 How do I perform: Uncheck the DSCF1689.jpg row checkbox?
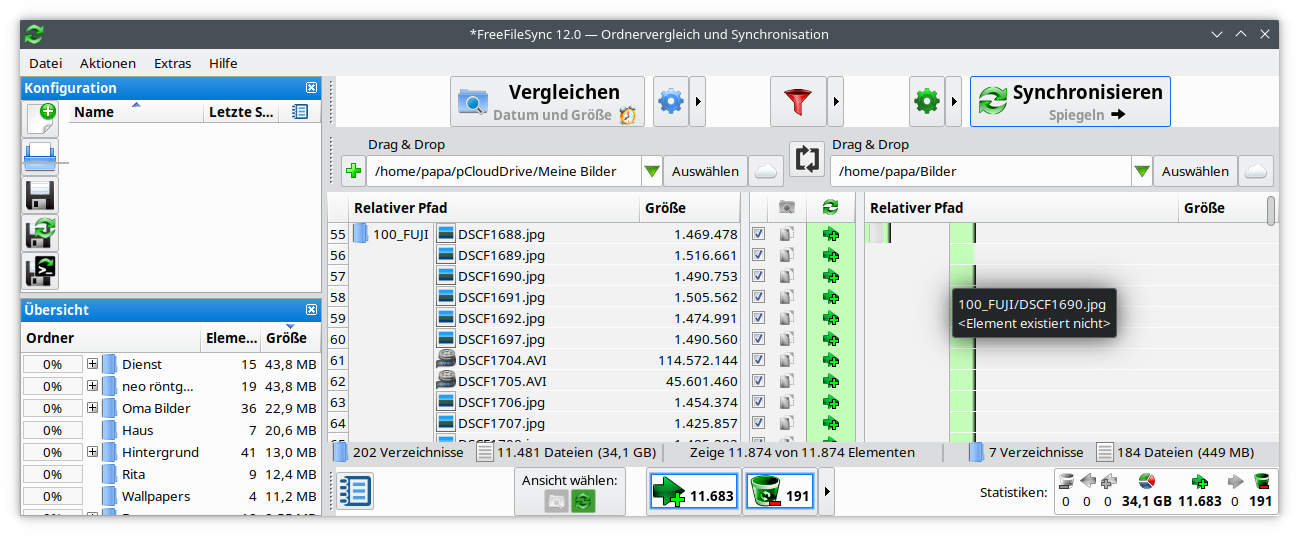click(758, 255)
